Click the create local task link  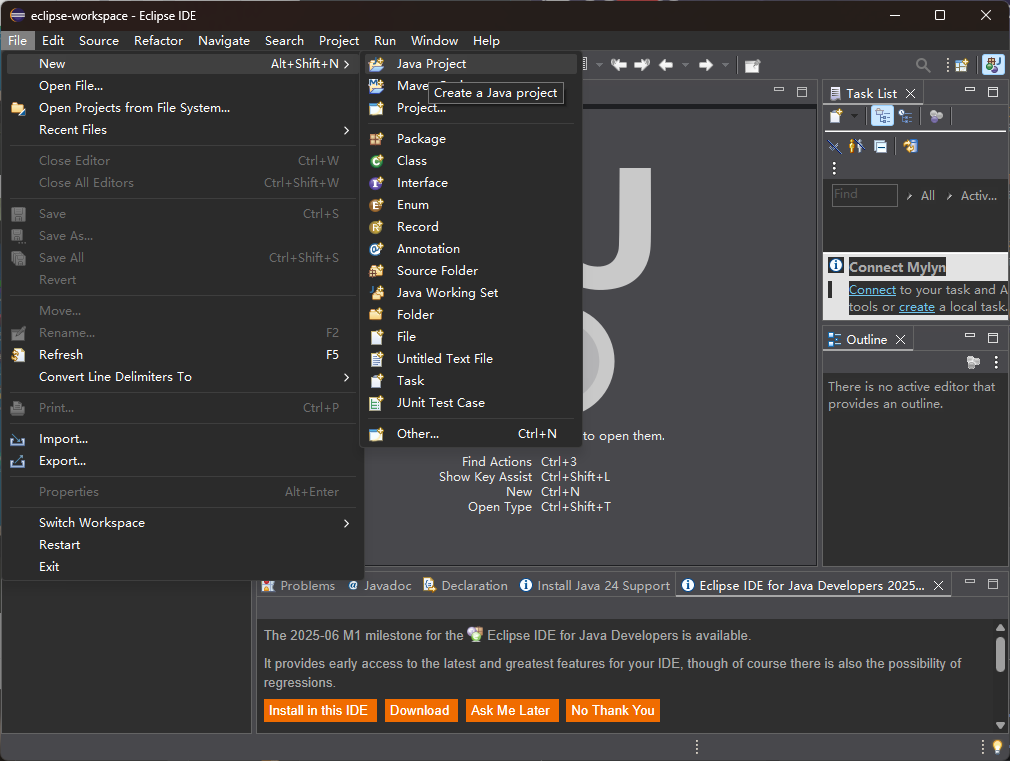coord(917,307)
